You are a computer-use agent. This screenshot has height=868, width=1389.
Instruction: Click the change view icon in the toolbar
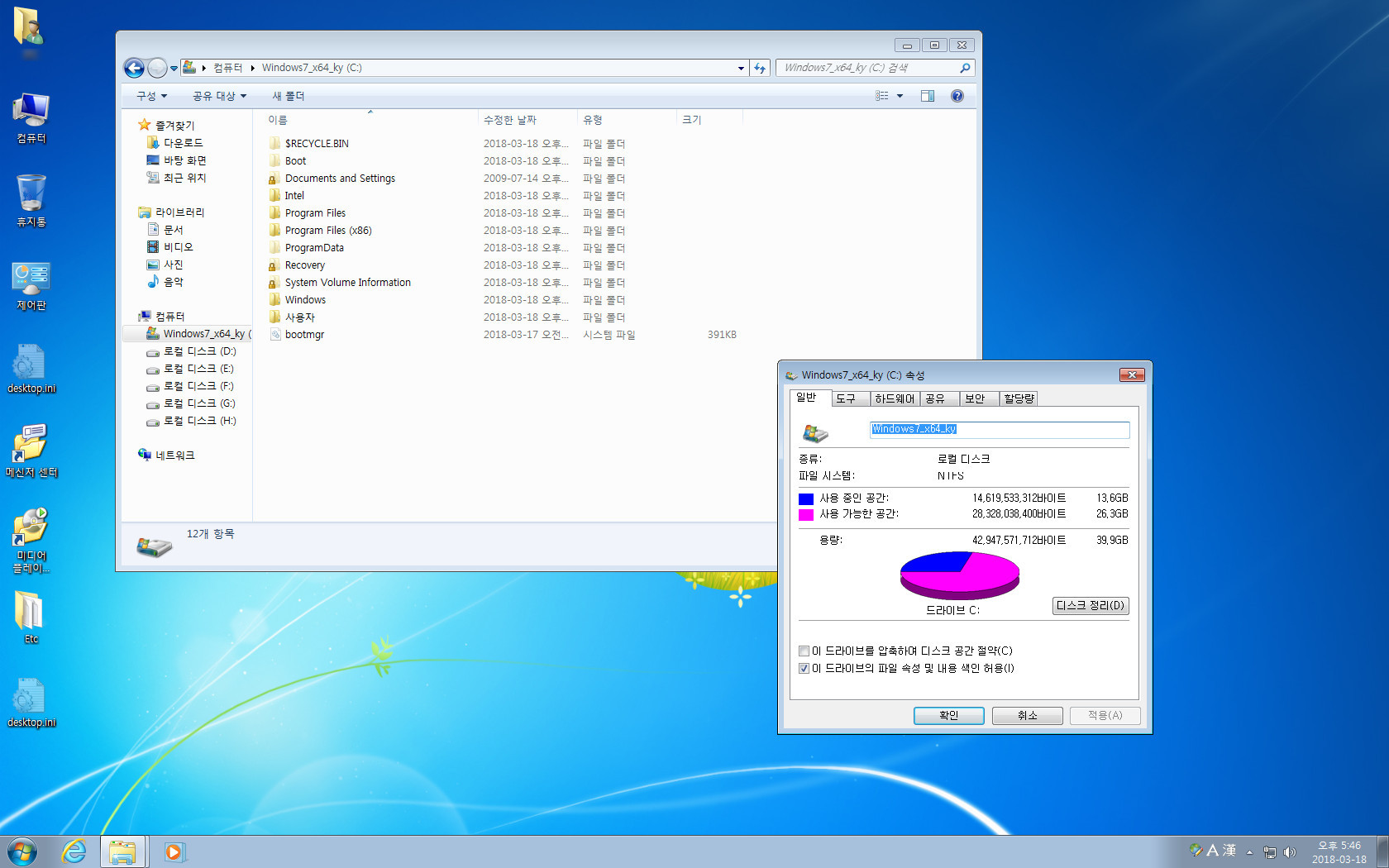(882, 96)
